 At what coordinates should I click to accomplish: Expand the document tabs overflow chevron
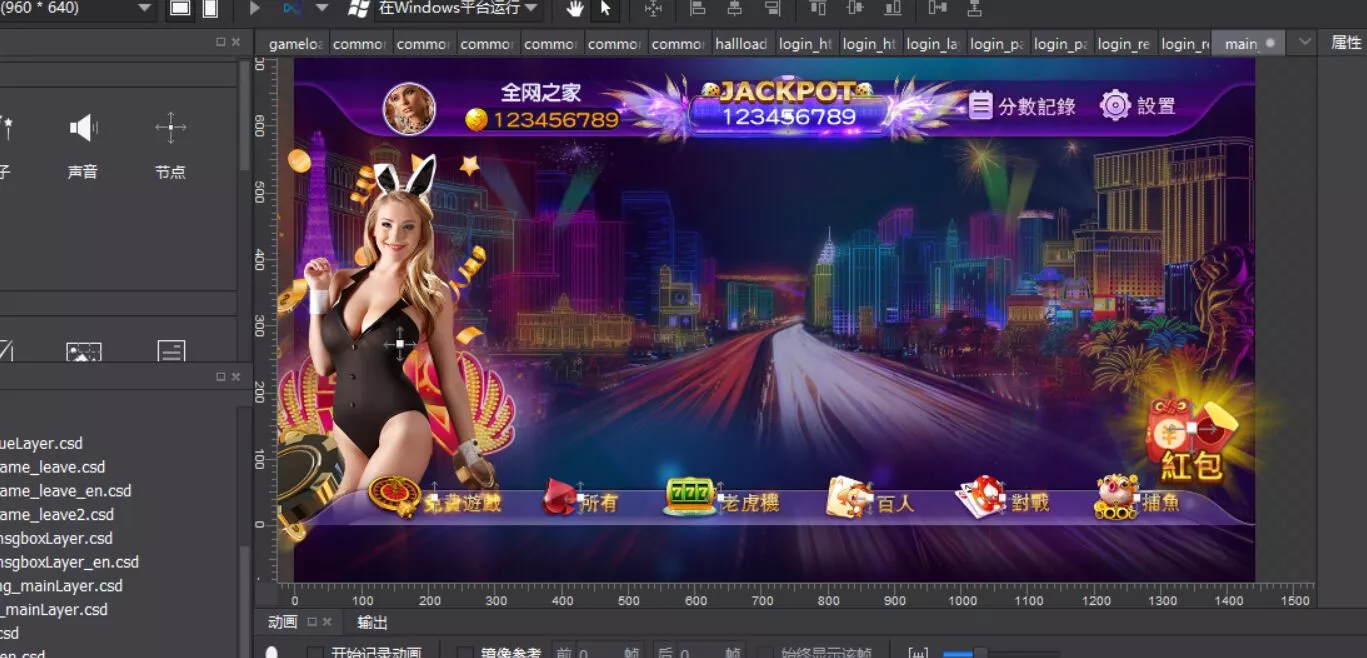click(x=1304, y=43)
